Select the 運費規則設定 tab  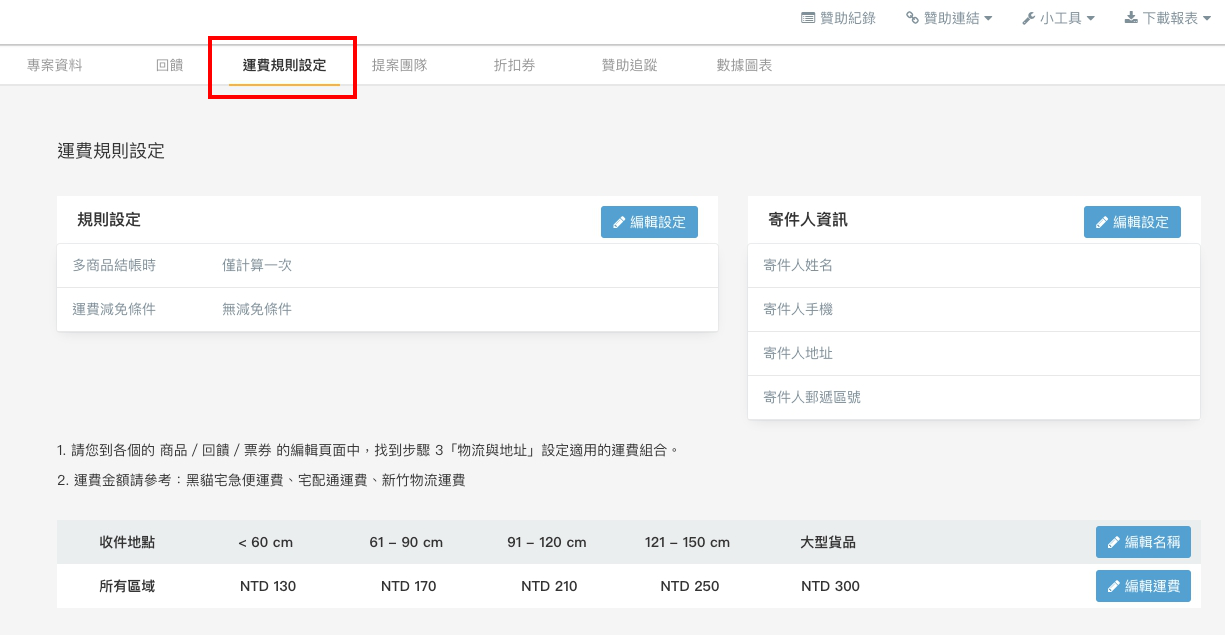click(284, 65)
